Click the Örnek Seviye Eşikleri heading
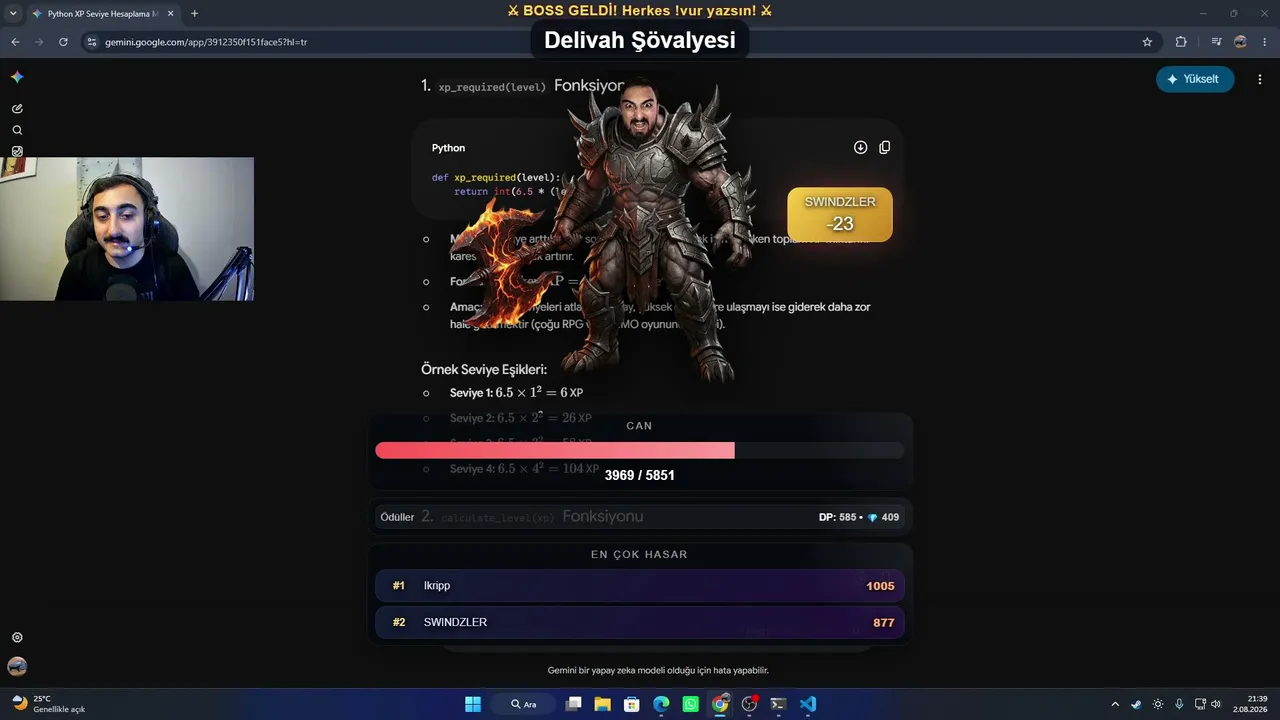The width and height of the screenshot is (1280, 720). 484,370
